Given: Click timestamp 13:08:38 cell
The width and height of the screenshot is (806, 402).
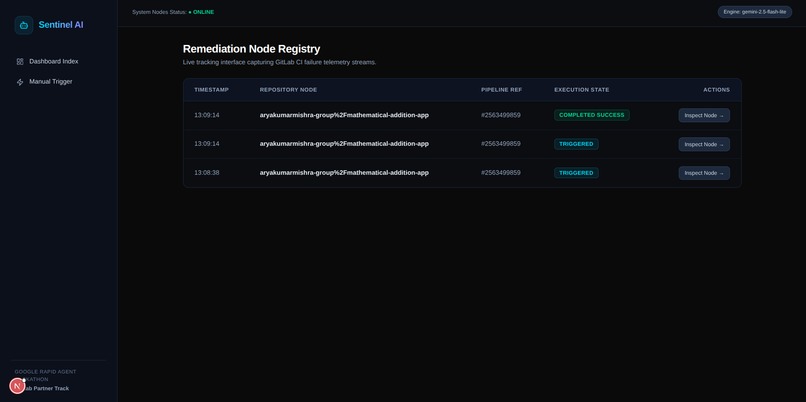Looking at the screenshot, I should pos(207,173).
